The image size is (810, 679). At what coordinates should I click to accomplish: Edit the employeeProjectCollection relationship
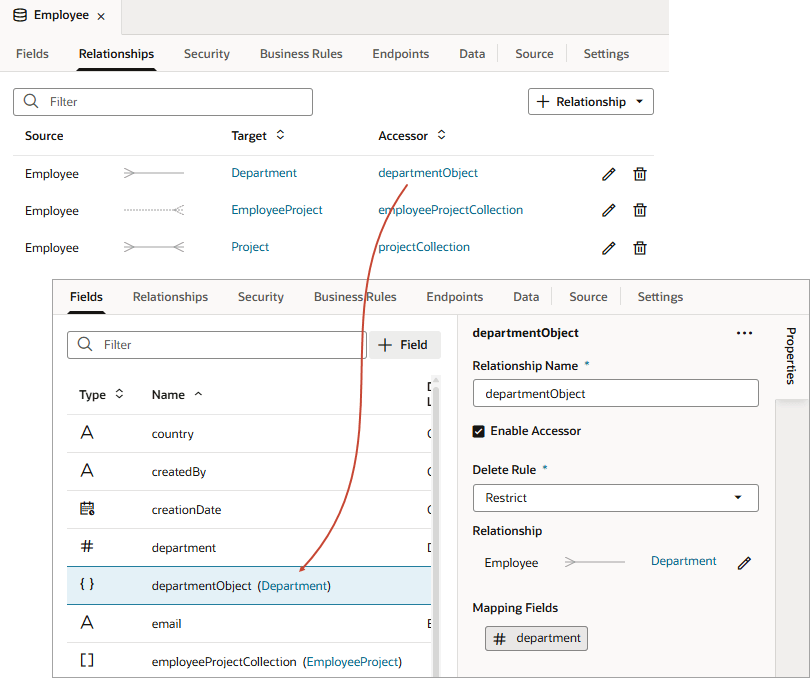coord(609,210)
